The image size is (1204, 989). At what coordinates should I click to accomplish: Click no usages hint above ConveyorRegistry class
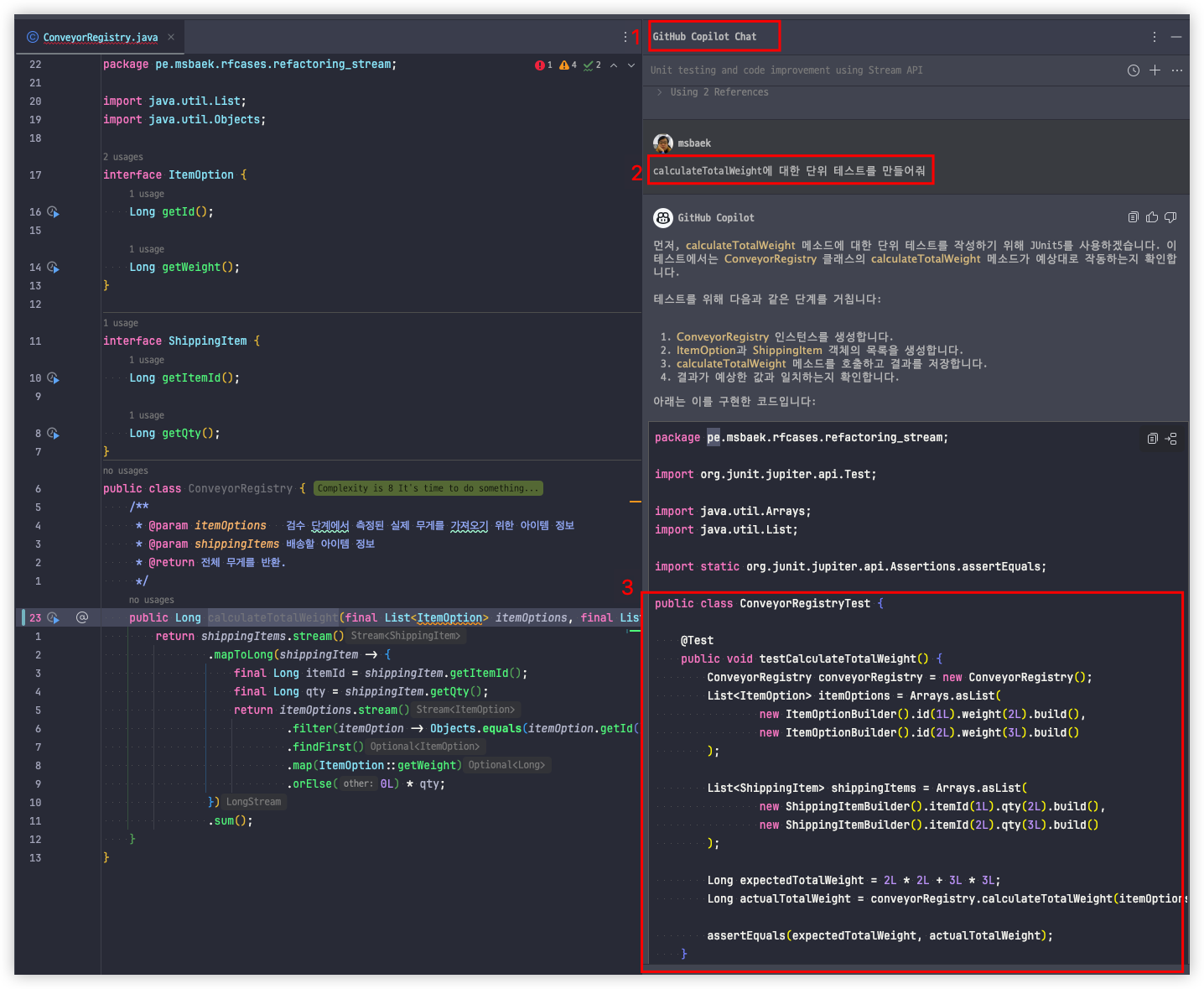click(x=126, y=471)
